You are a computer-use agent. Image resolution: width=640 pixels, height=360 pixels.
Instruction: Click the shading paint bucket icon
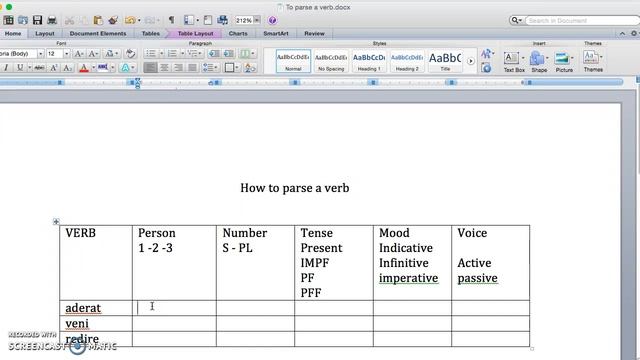coord(250,68)
